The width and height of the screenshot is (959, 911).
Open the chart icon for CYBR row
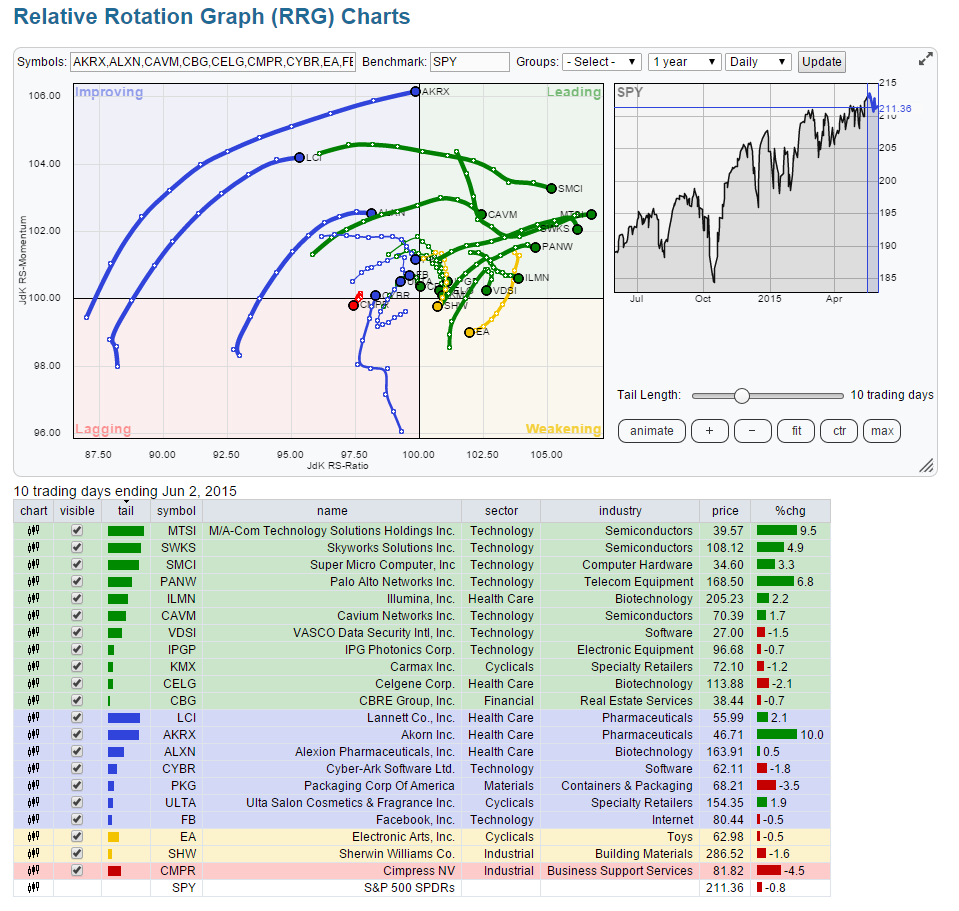(x=34, y=769)
